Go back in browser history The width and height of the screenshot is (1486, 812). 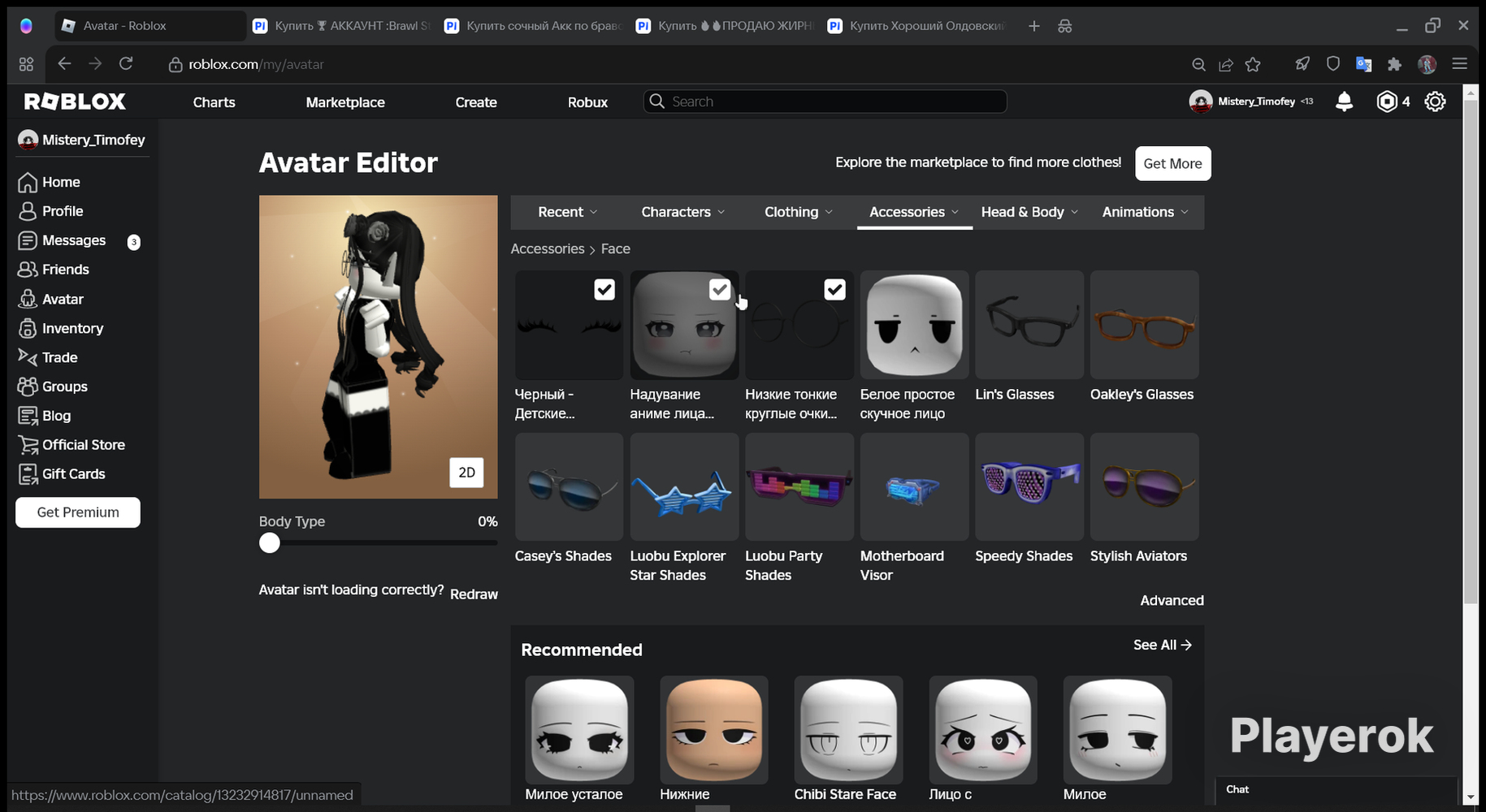[64, 64]
